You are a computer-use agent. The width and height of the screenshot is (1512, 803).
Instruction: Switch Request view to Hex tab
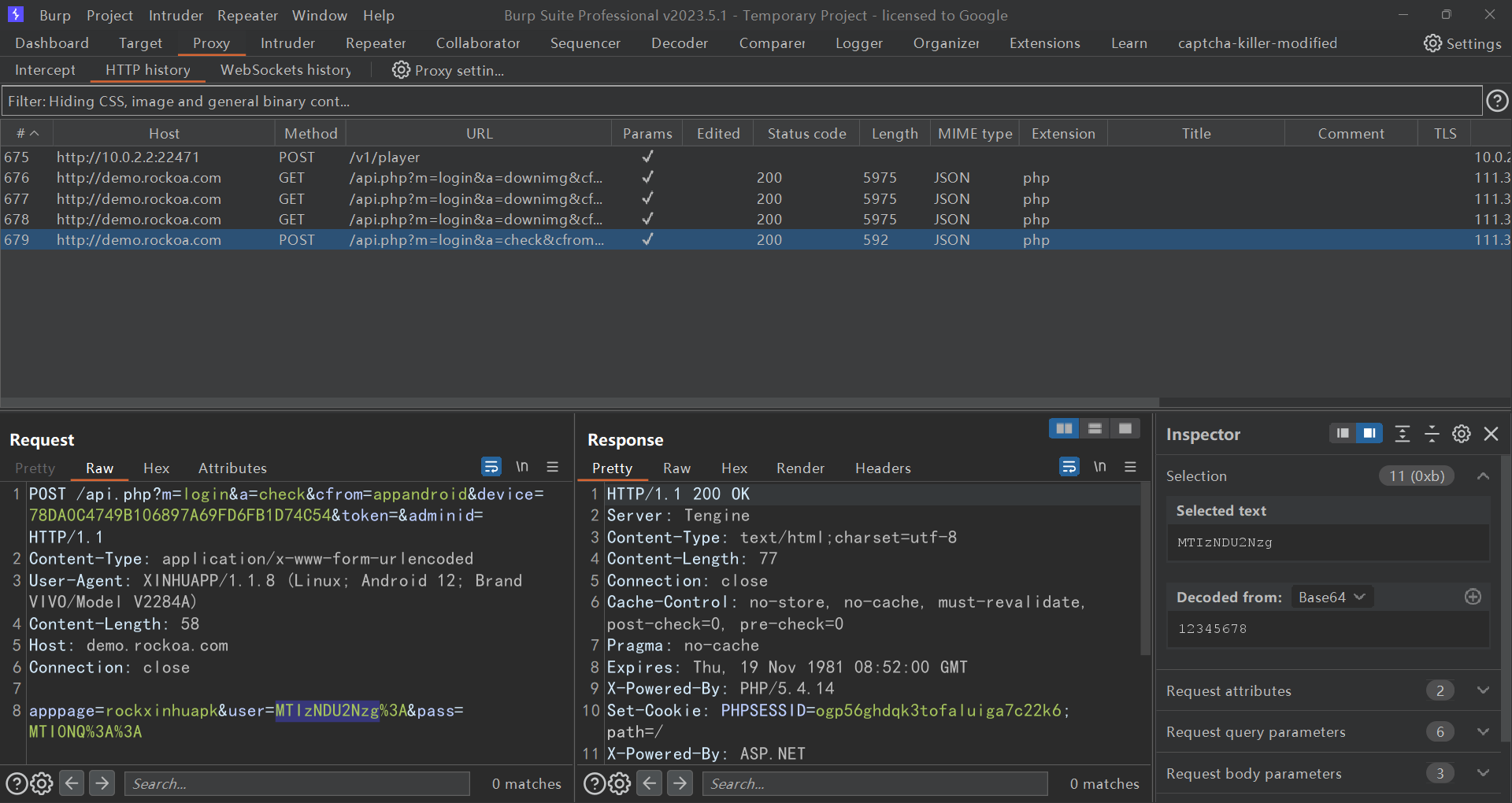click(x=156, y=468)
